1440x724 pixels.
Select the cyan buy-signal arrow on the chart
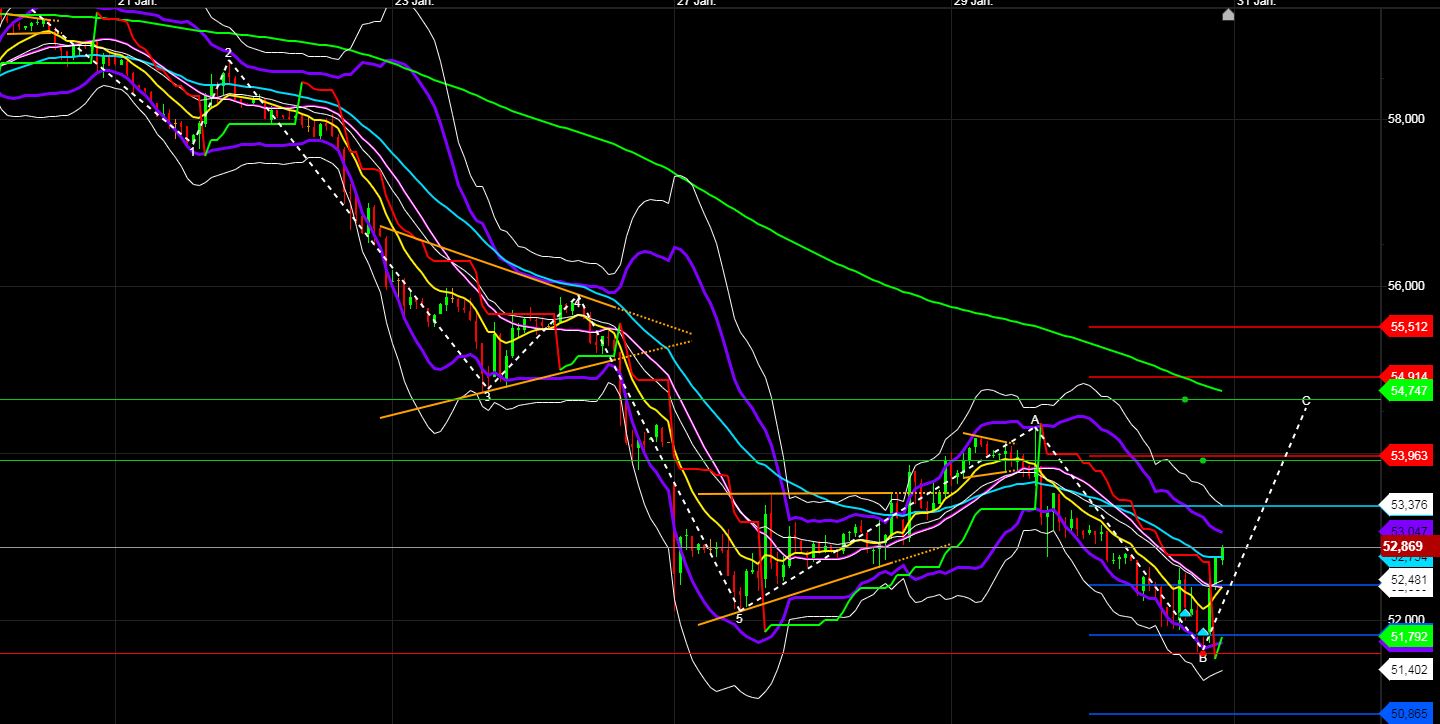[1184, 613]
